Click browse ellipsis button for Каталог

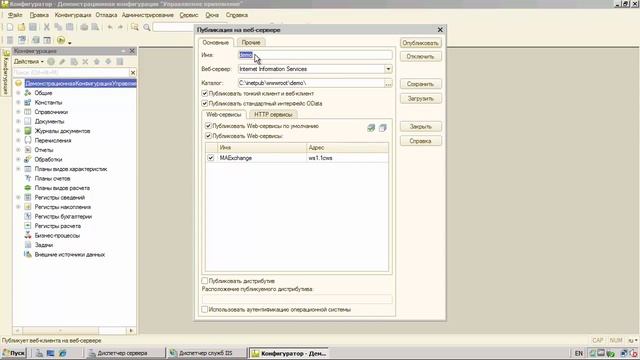pyautogui.click(x=388, y=83)
